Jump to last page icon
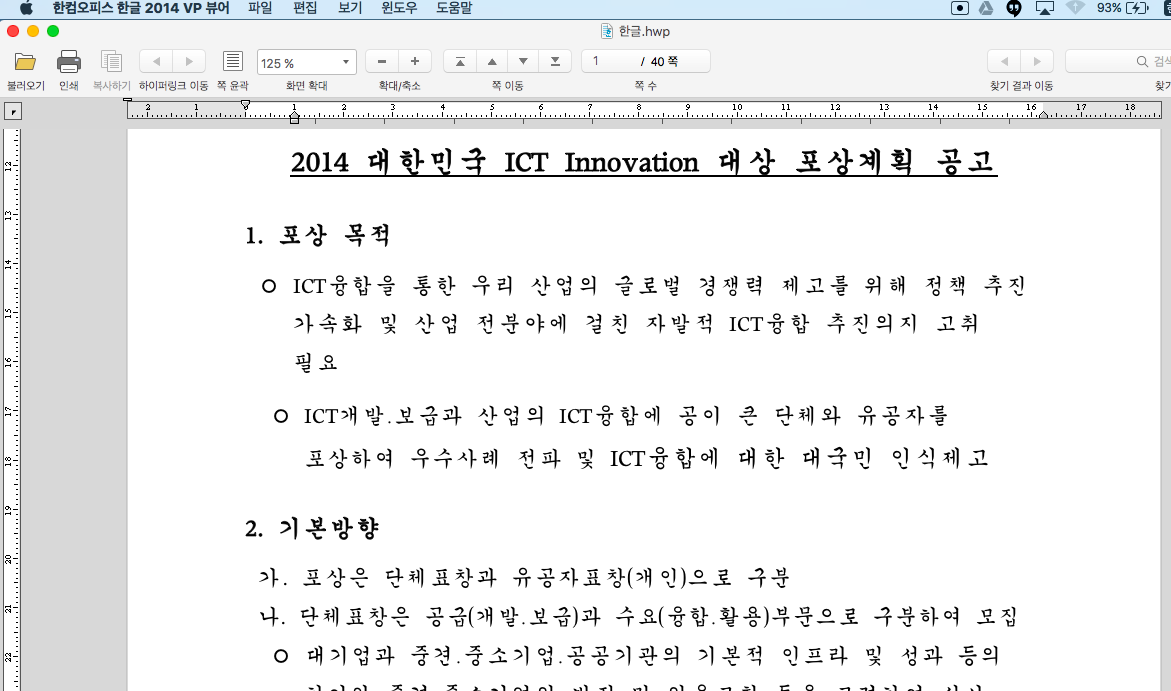This screenshot has height=691, width=1171. tap(555, 61)
